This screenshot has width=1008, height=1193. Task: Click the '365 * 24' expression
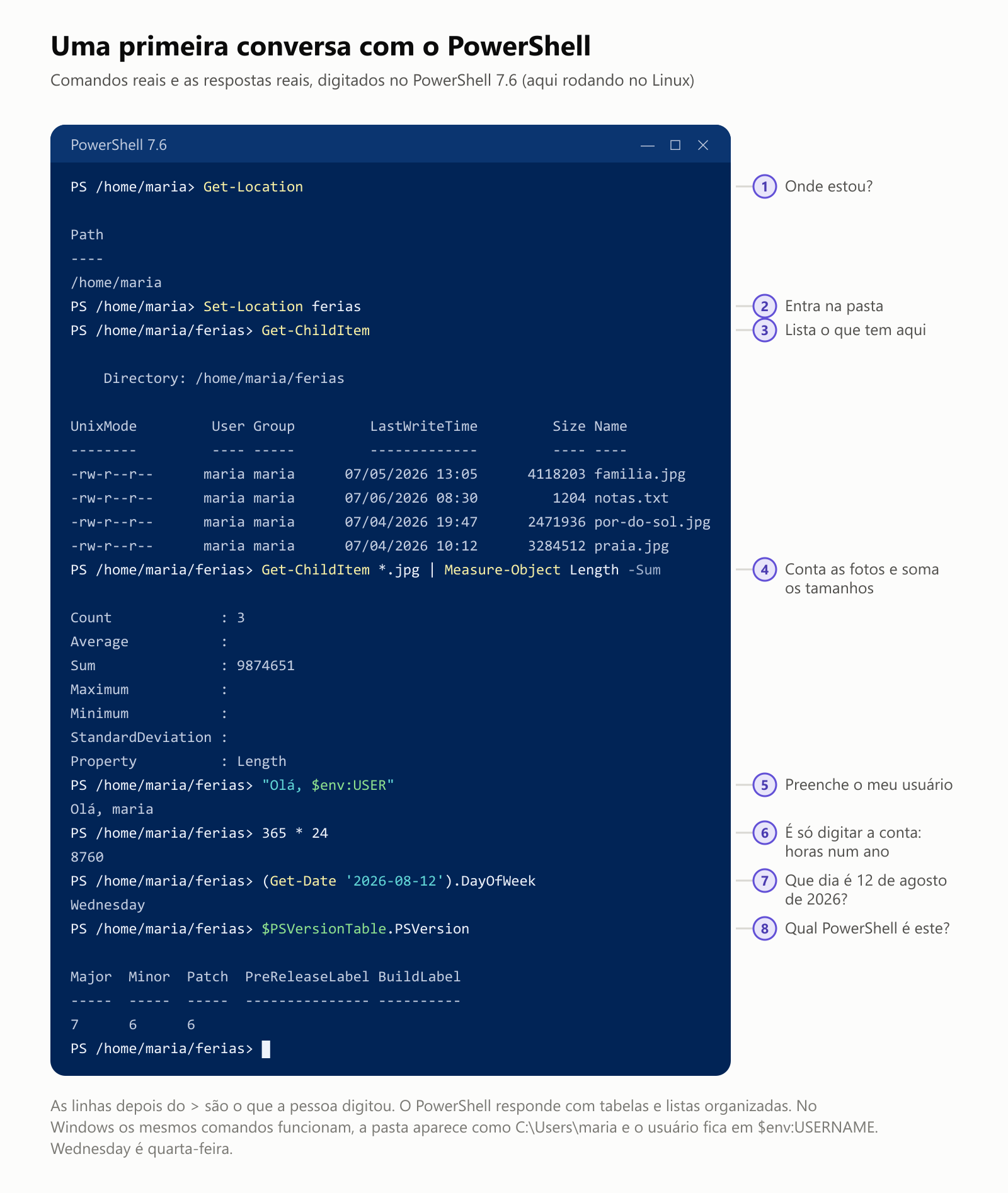[295, 833]
